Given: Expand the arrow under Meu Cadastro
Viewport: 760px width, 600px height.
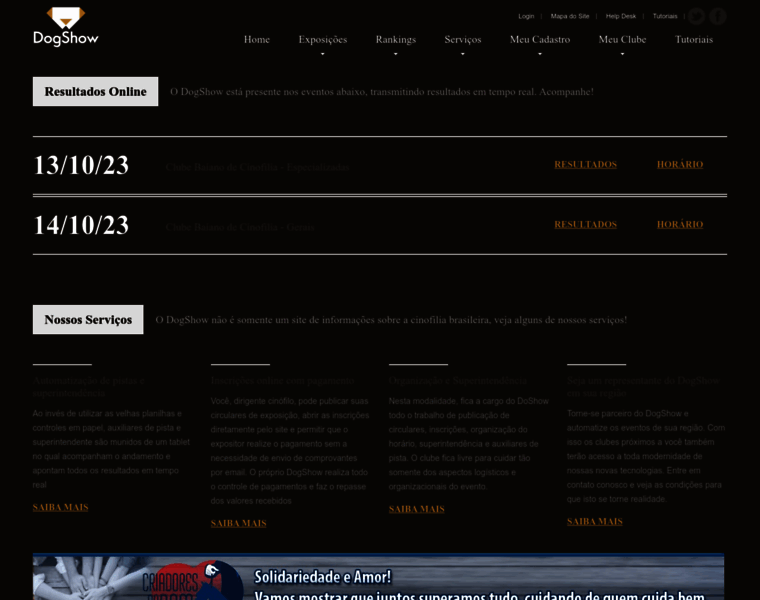Looking at the screenshot, I should [x=540, y=54].
